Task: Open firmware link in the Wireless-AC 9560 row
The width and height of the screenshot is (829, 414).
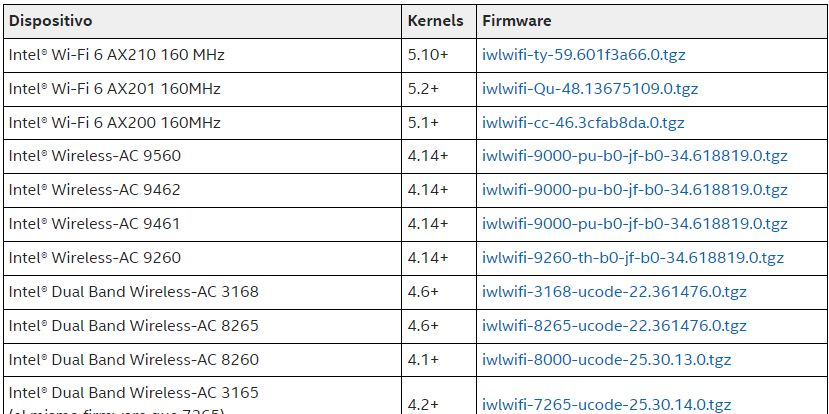Action: pos(620,156)
